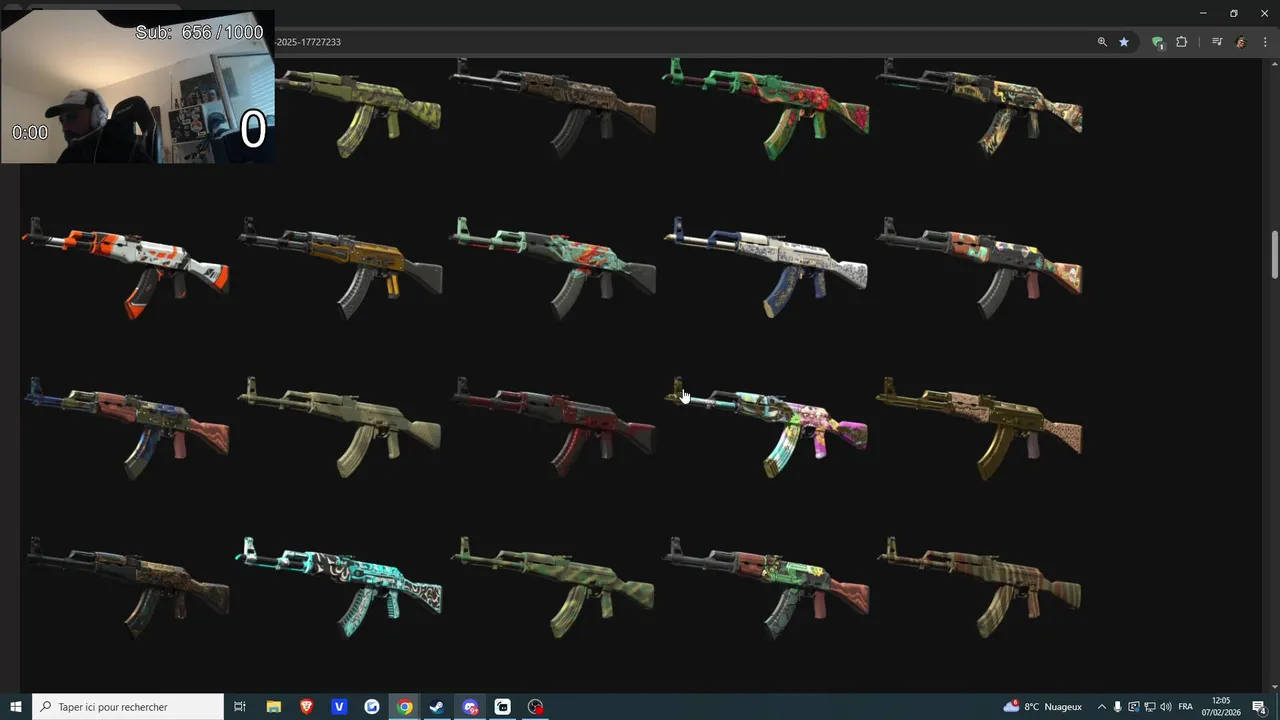
Task: Switch to Google Chrome in taskbar
Action: click(404, 707)
